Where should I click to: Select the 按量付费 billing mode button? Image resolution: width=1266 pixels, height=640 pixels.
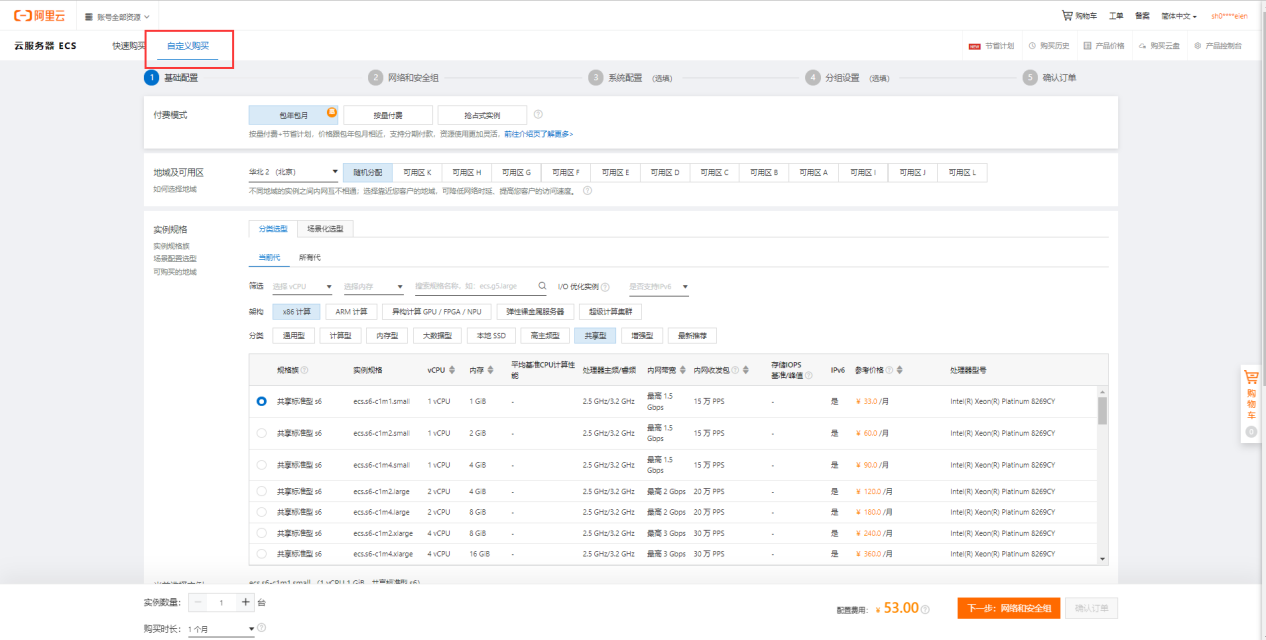[x=388, y=115]
